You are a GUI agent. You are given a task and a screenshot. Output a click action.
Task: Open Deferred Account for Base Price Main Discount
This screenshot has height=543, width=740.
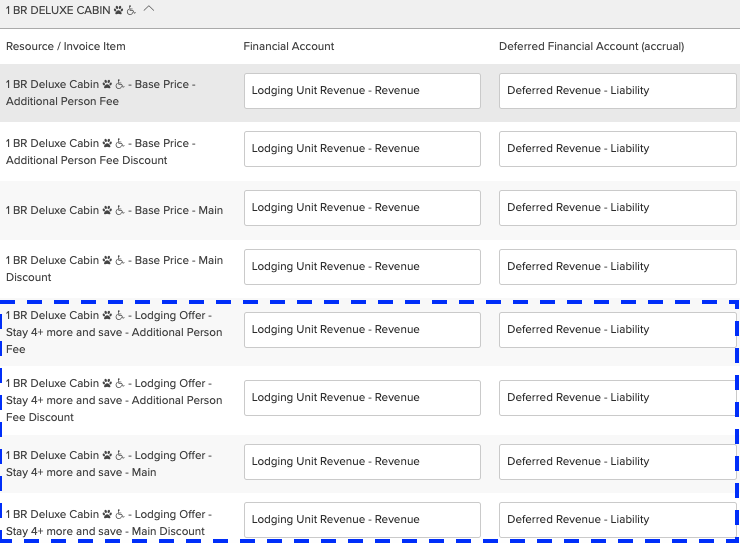pos(617,267)
